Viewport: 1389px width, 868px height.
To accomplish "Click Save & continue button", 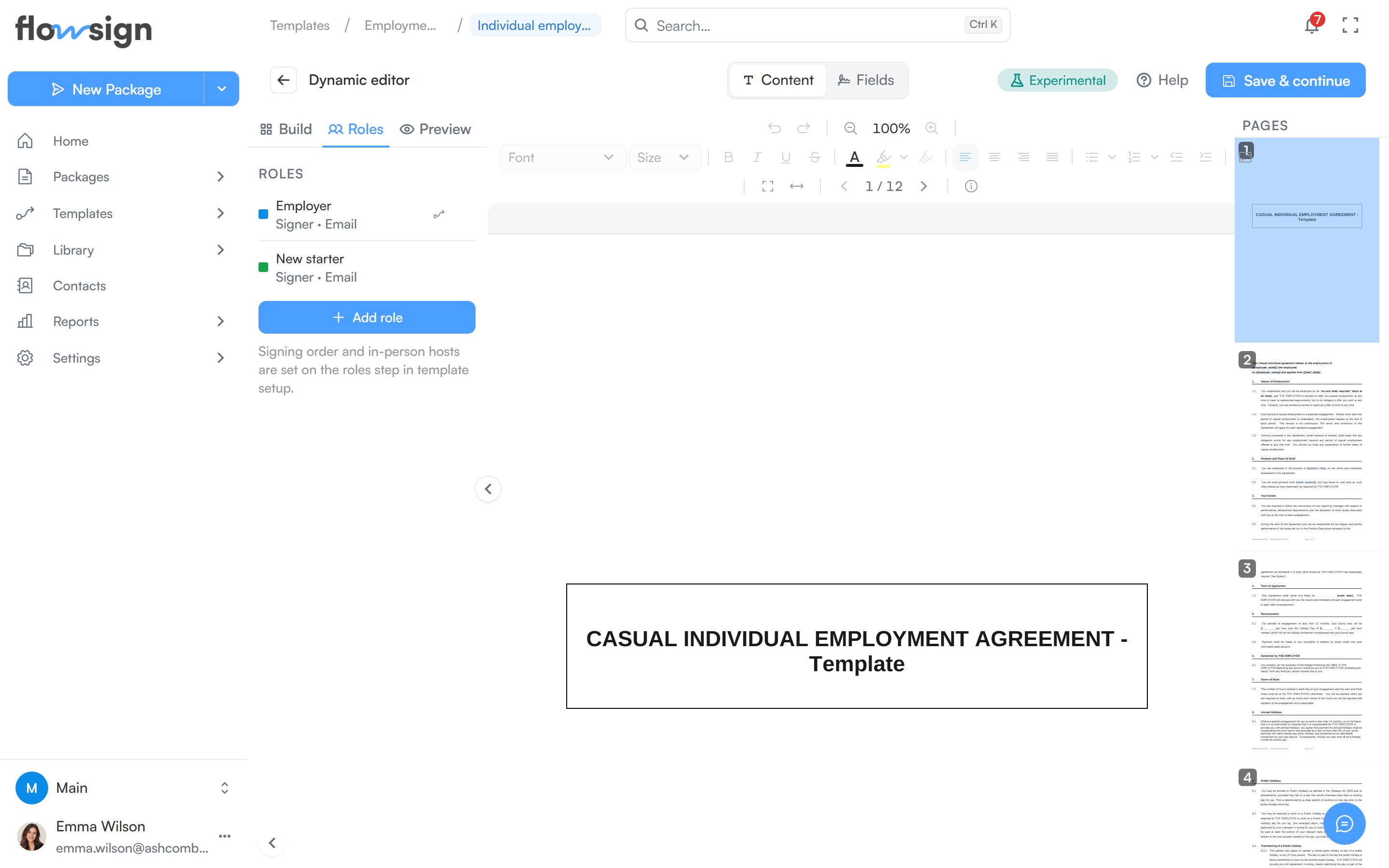I will (x=1286, y=81).
